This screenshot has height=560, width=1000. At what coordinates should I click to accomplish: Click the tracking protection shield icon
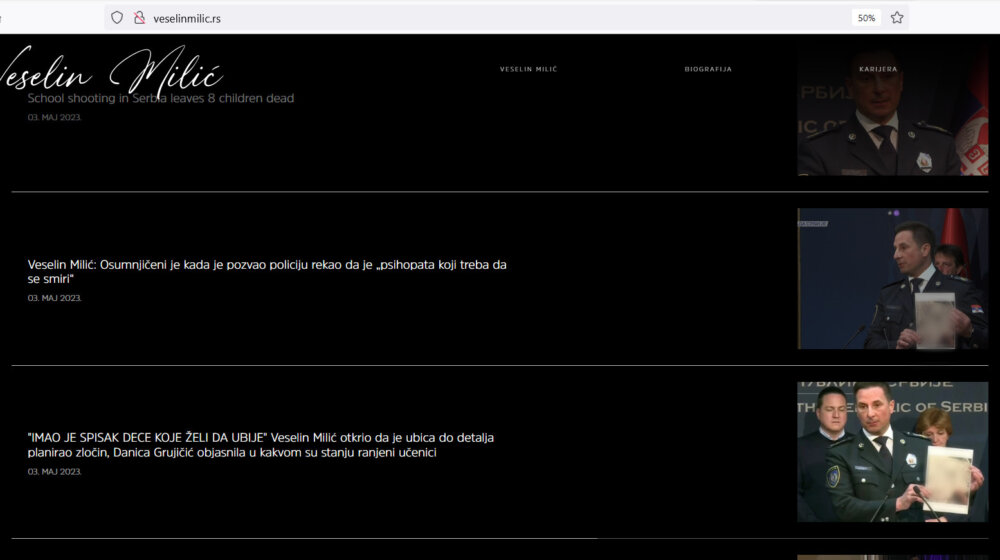point(117,17)
